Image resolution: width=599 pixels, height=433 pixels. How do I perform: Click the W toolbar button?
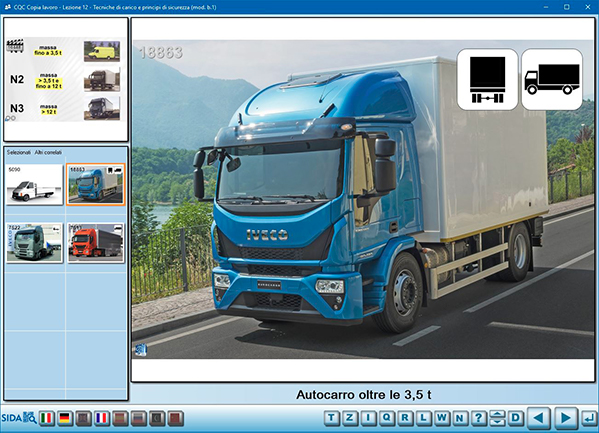[x=442, y=418]
